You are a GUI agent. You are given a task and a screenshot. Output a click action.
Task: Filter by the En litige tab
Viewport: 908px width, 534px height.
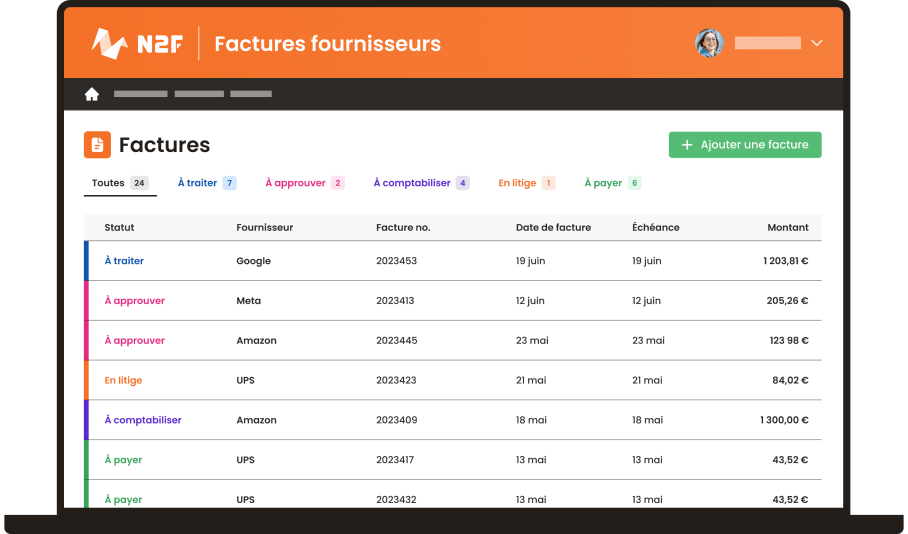pyautogui.click(x=526, y=183)
